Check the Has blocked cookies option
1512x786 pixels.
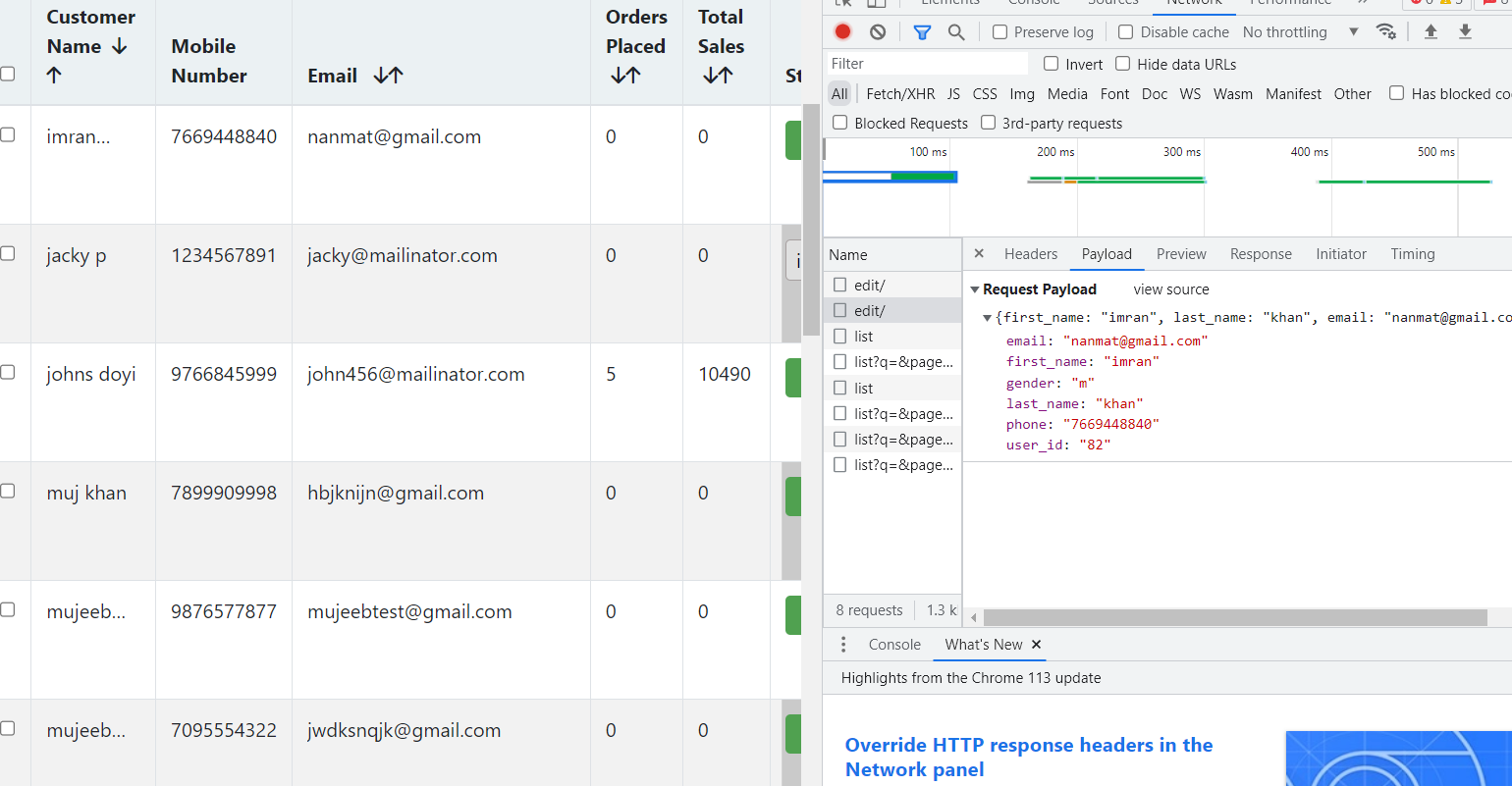pos(1396,93)
